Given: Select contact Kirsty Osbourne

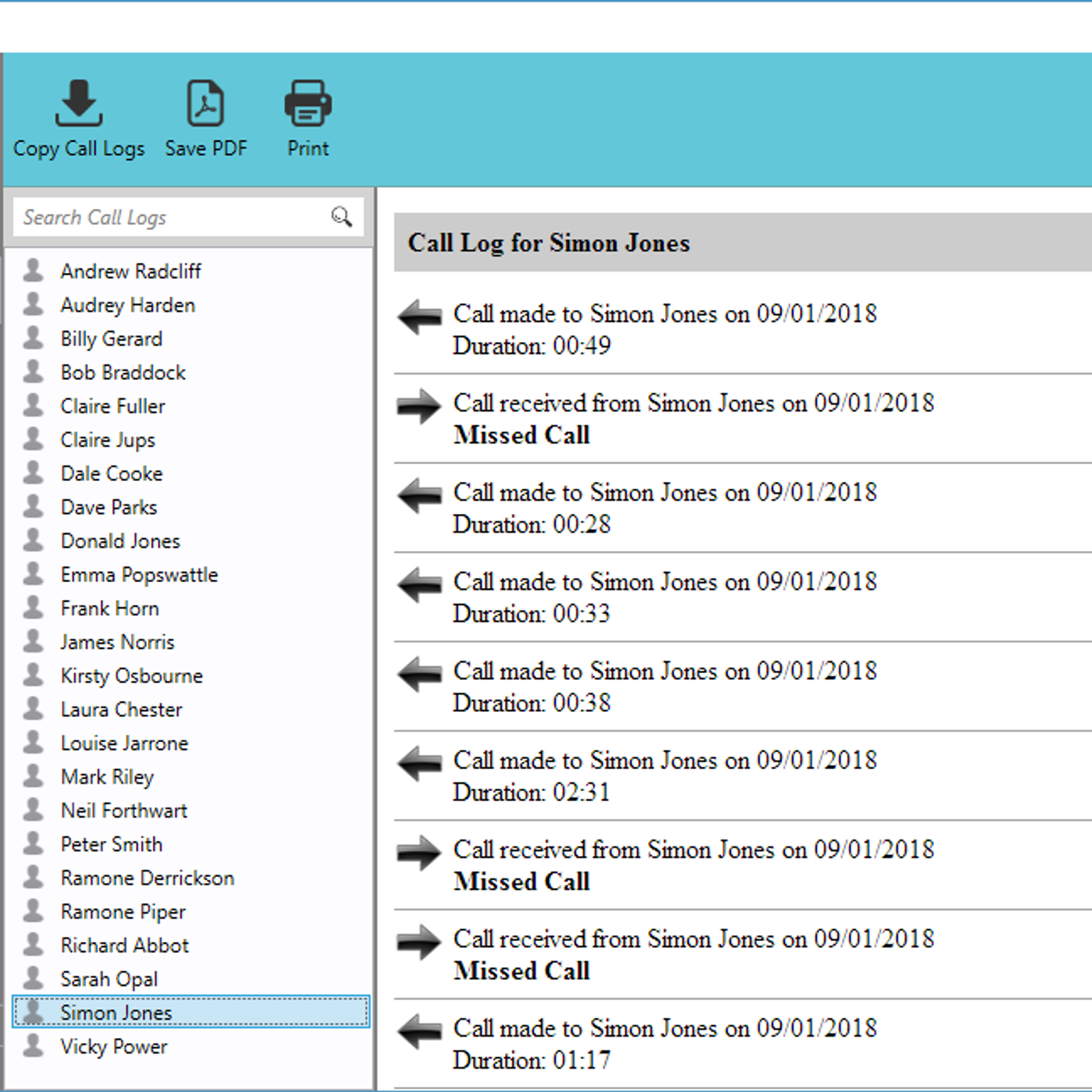Looking at the screenshot, I should [x=132, y=676].
